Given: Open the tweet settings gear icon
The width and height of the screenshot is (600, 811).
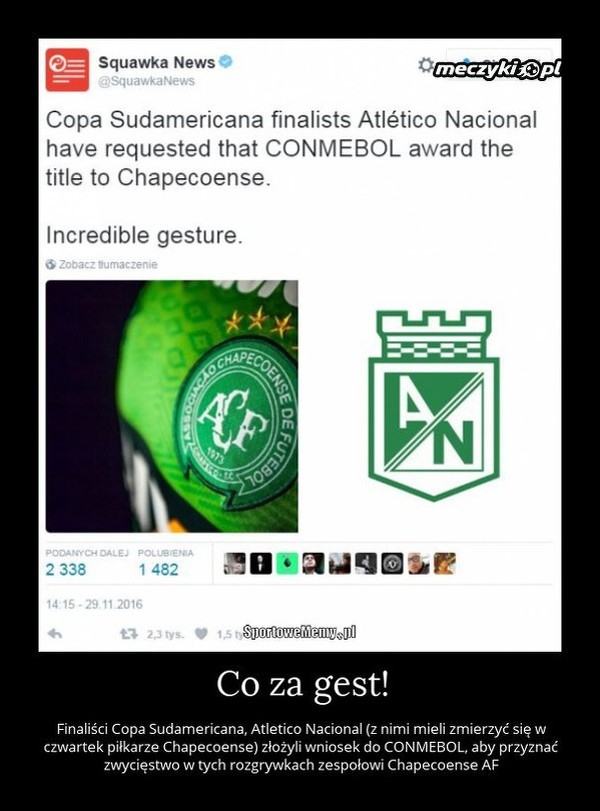Looking at the screenshot, I should tap(426, 65).
